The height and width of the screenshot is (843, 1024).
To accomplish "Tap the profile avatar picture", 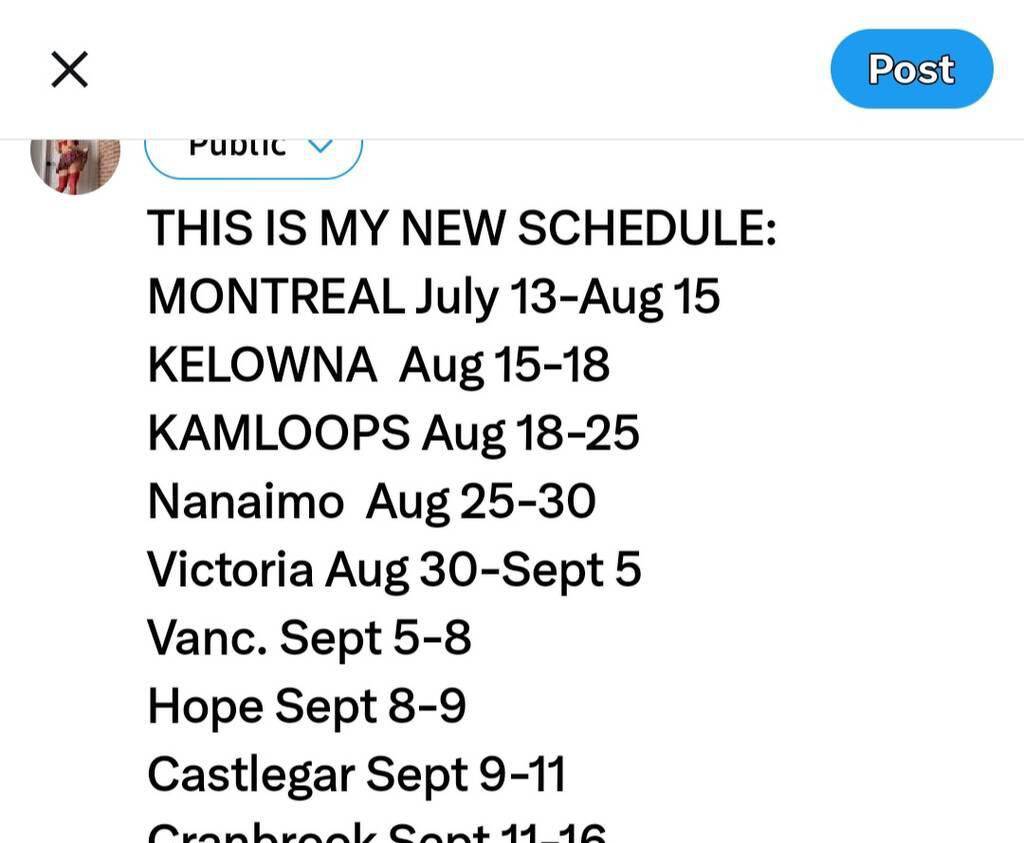I will (75, 160).
